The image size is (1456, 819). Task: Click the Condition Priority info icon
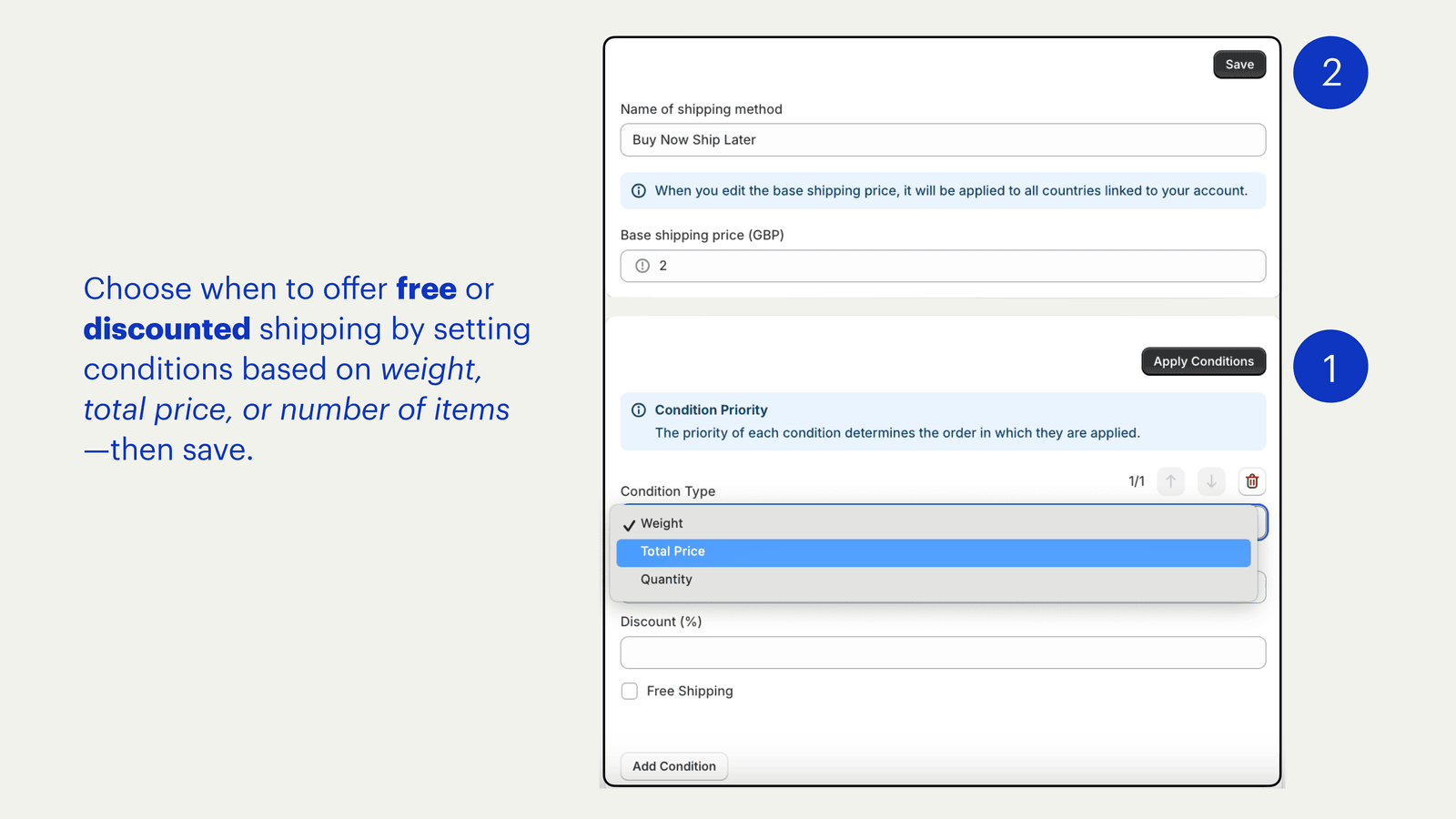(x=639, y=410)
